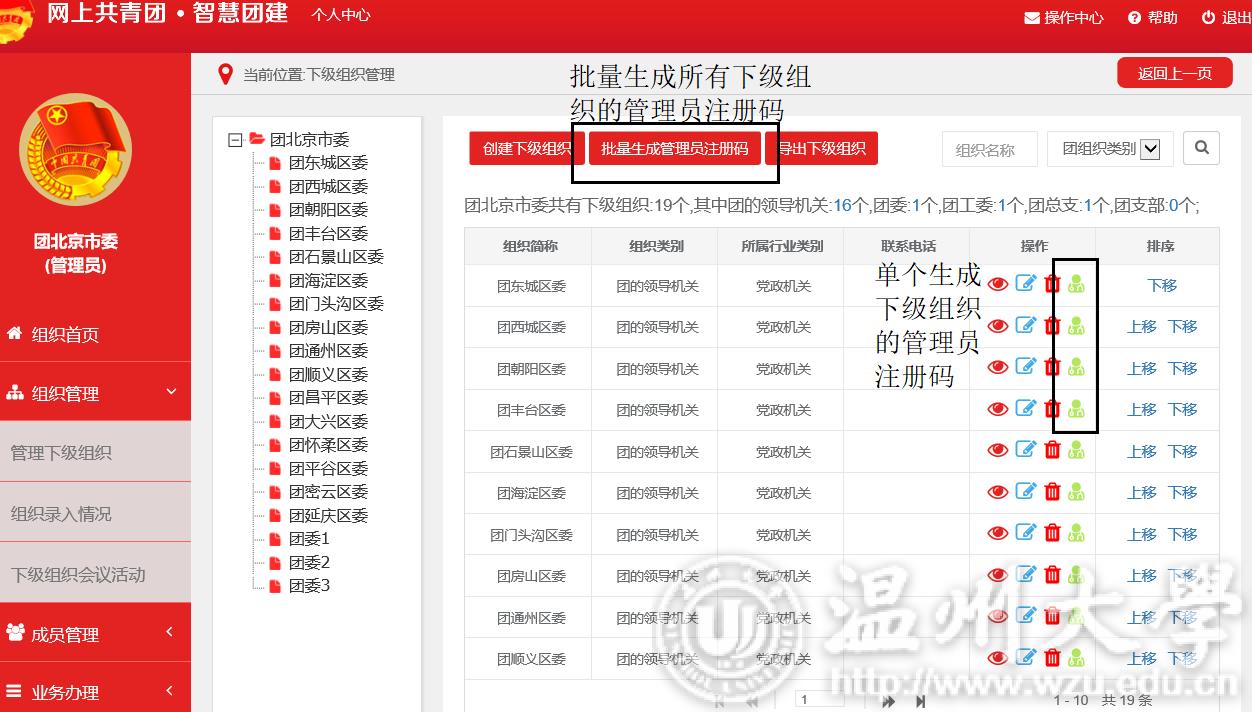
Task: Select 团海淀区委 in the organization tree
Action: click(x=328, y=281)
